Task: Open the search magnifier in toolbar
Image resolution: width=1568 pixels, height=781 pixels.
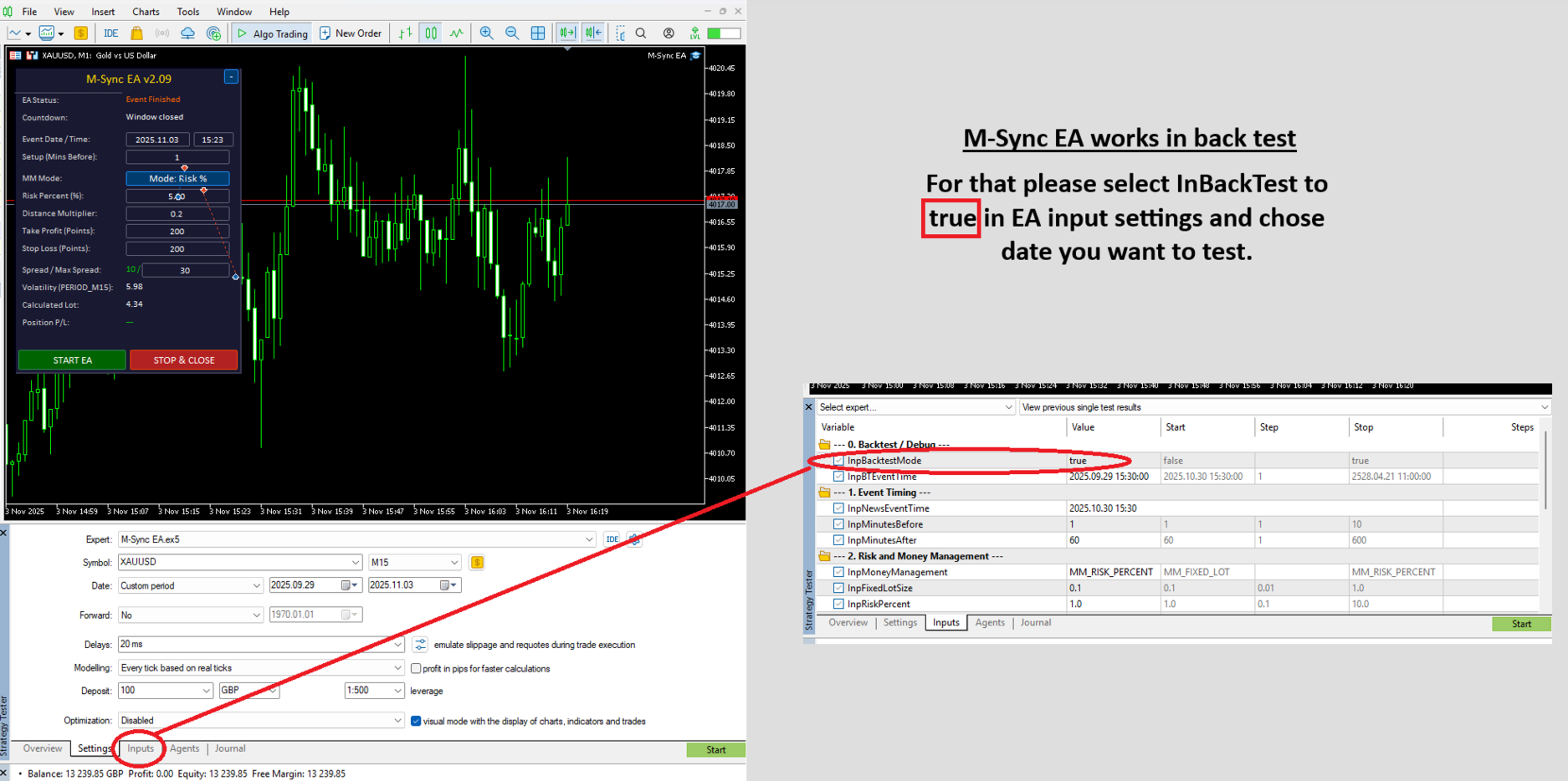Action: tap(641, 33)
